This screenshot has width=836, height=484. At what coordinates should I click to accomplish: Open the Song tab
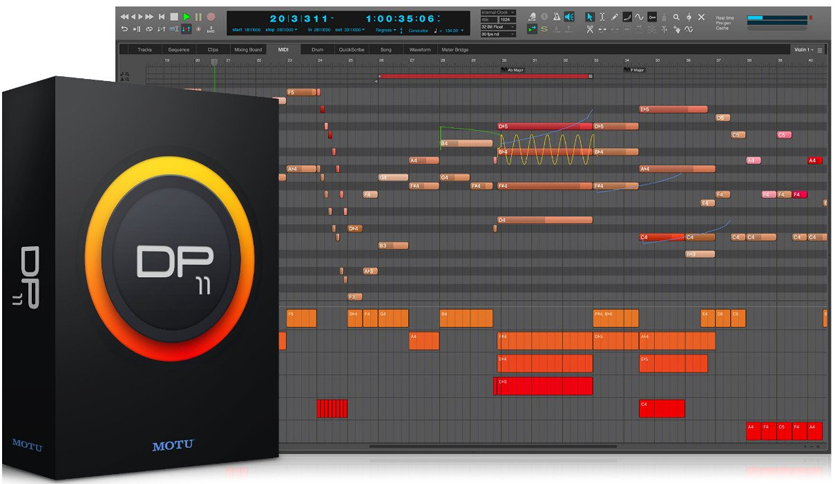(x=385, y=50)
